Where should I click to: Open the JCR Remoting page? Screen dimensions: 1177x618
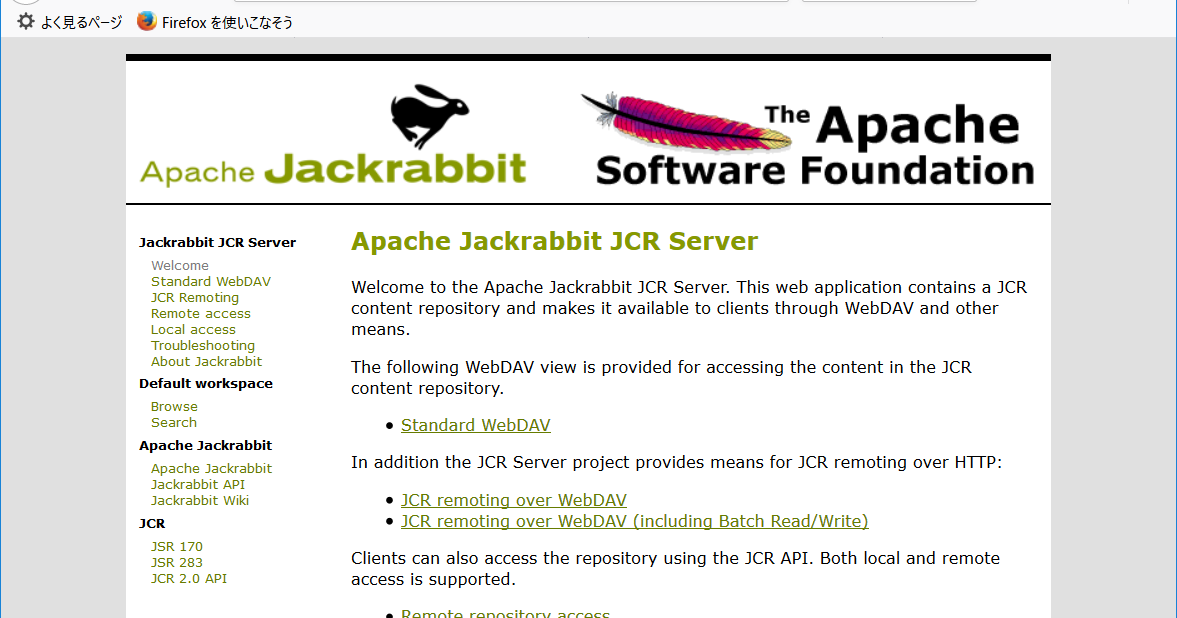coord(194,297)
